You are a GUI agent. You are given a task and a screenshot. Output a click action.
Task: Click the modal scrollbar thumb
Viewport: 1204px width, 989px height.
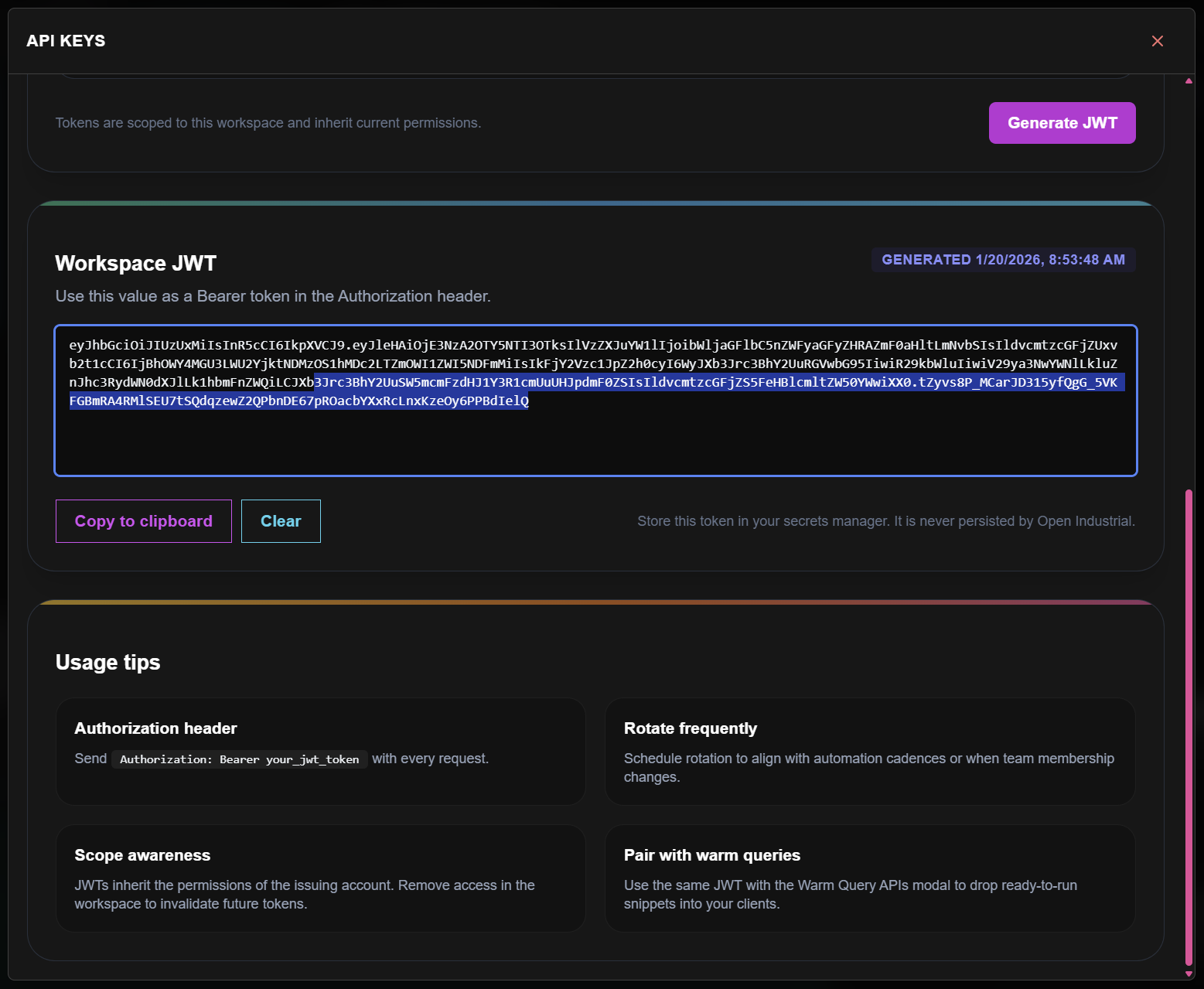[x=1189, y=727]
